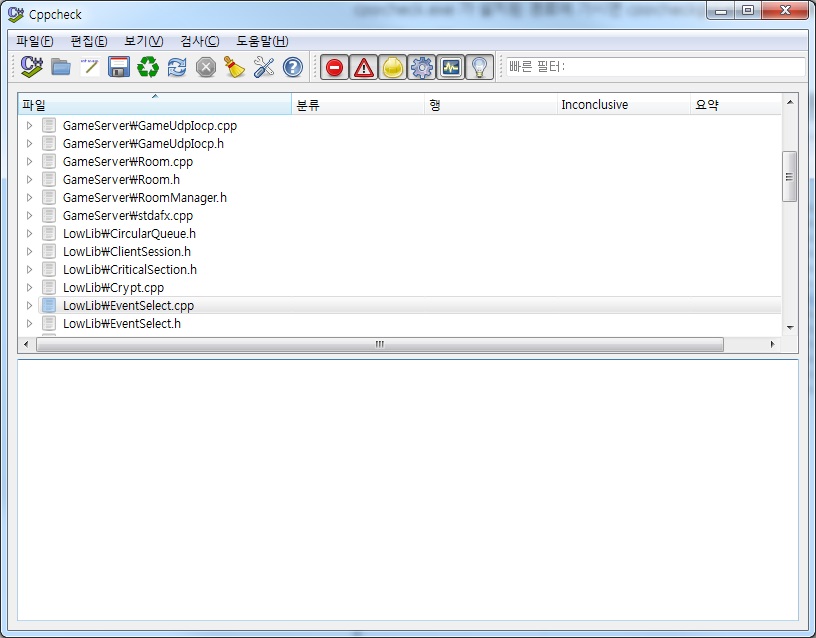Click the blue reload arrows icon
The height and width of the screenshot is (638, 816).
[x=177, y=67]
